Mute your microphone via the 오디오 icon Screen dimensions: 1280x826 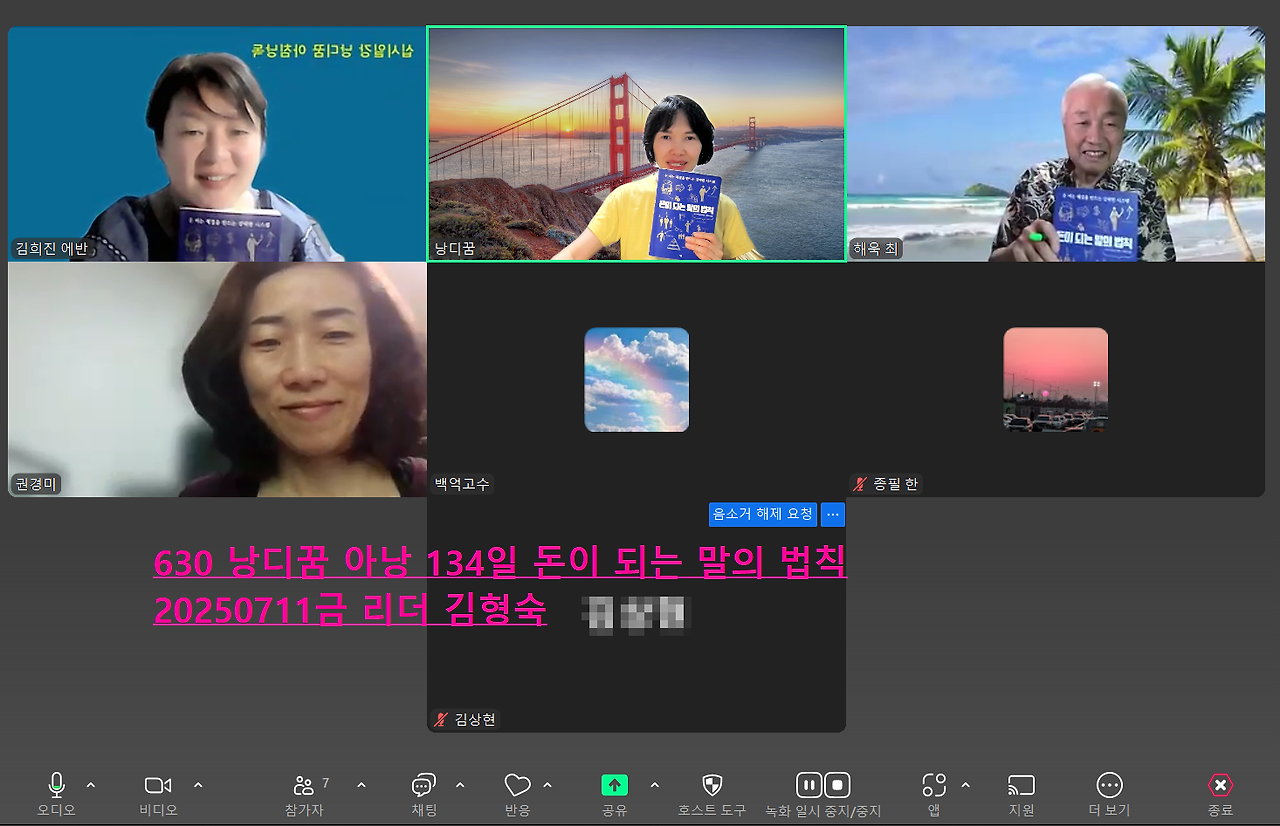click(57, 784)
